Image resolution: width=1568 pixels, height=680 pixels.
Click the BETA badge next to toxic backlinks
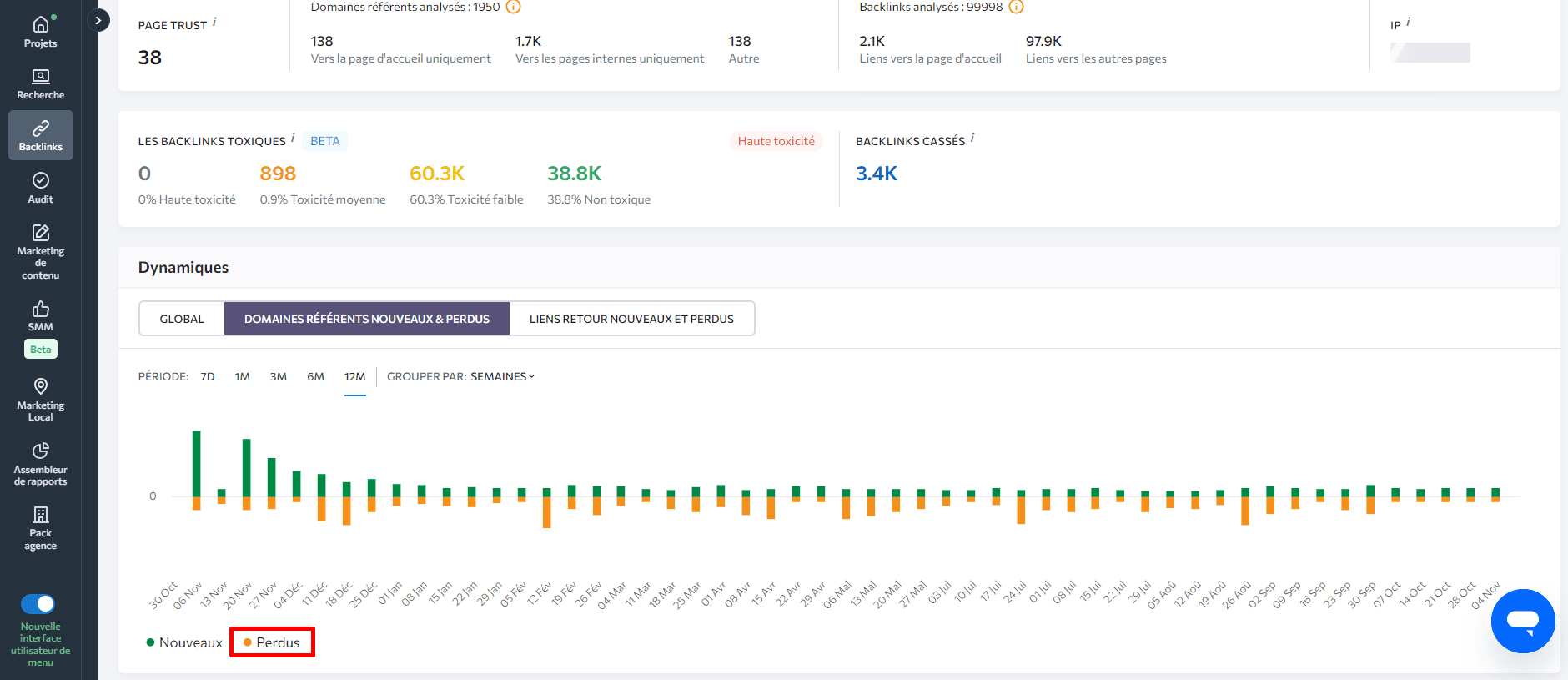click(325, 141)
